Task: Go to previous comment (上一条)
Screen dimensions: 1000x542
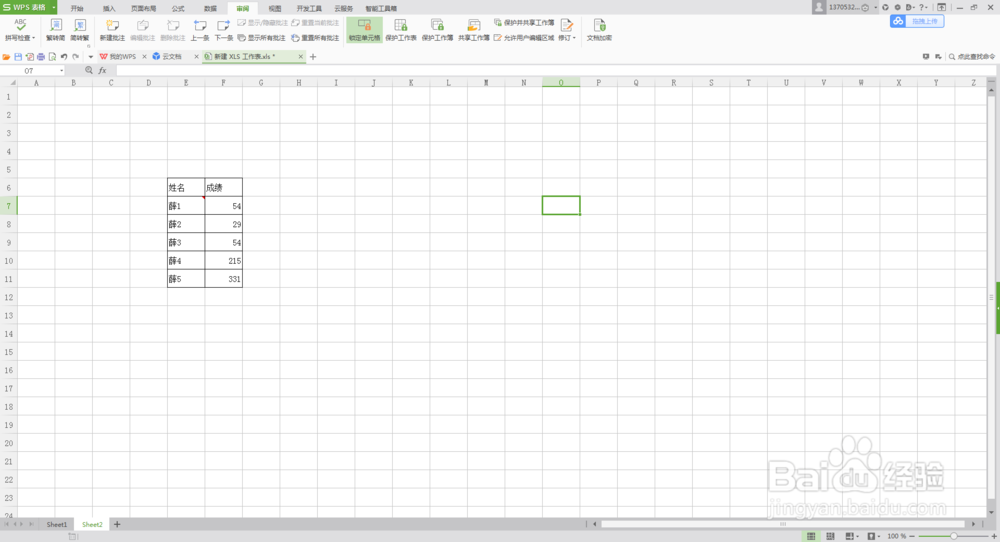Action: [200, 29]
